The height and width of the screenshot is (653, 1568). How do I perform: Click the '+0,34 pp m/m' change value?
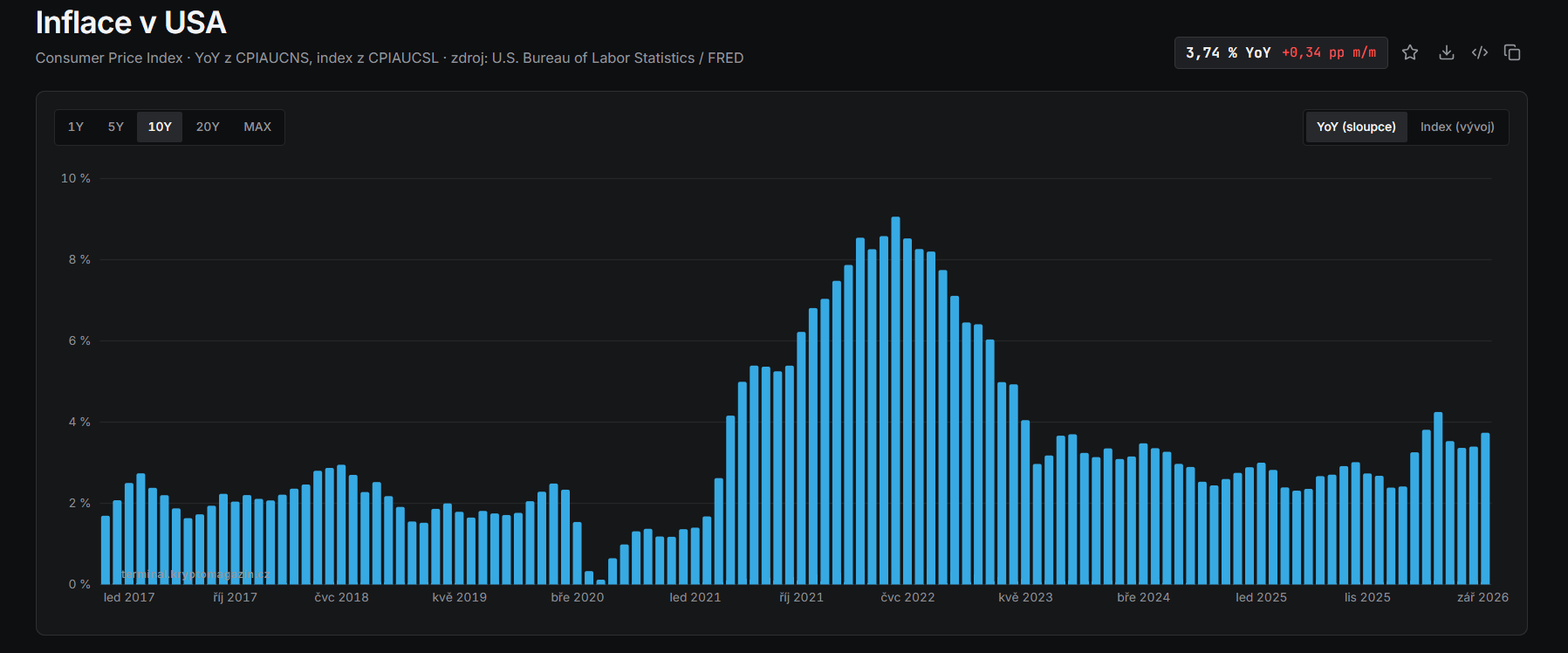pos(1329,52)
